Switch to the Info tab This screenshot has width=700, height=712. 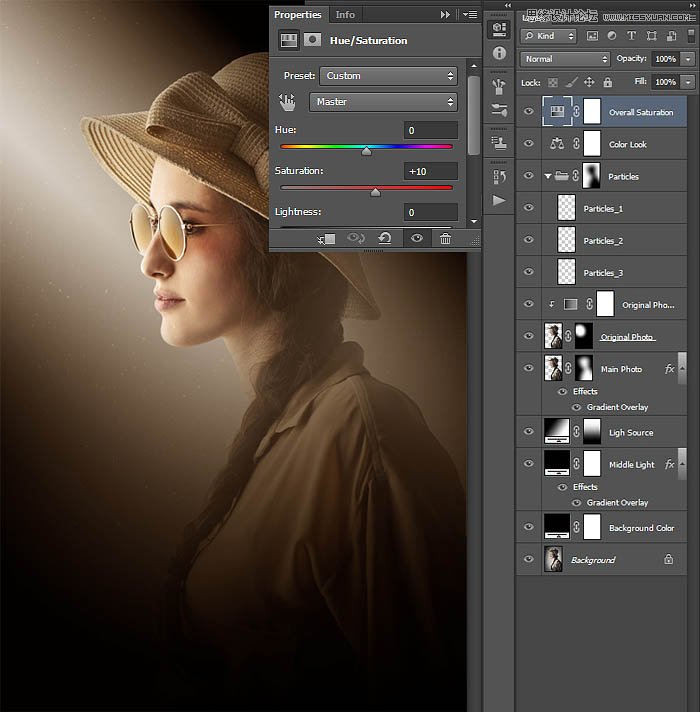345,15
